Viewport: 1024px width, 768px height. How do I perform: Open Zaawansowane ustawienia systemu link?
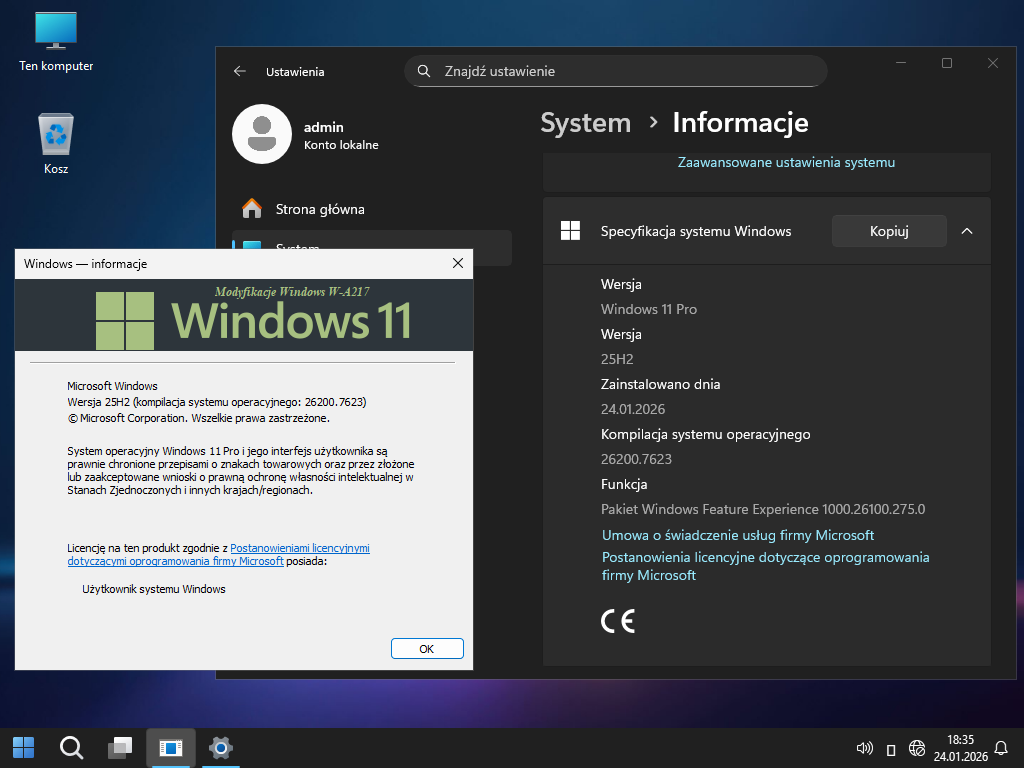point(786,162)
